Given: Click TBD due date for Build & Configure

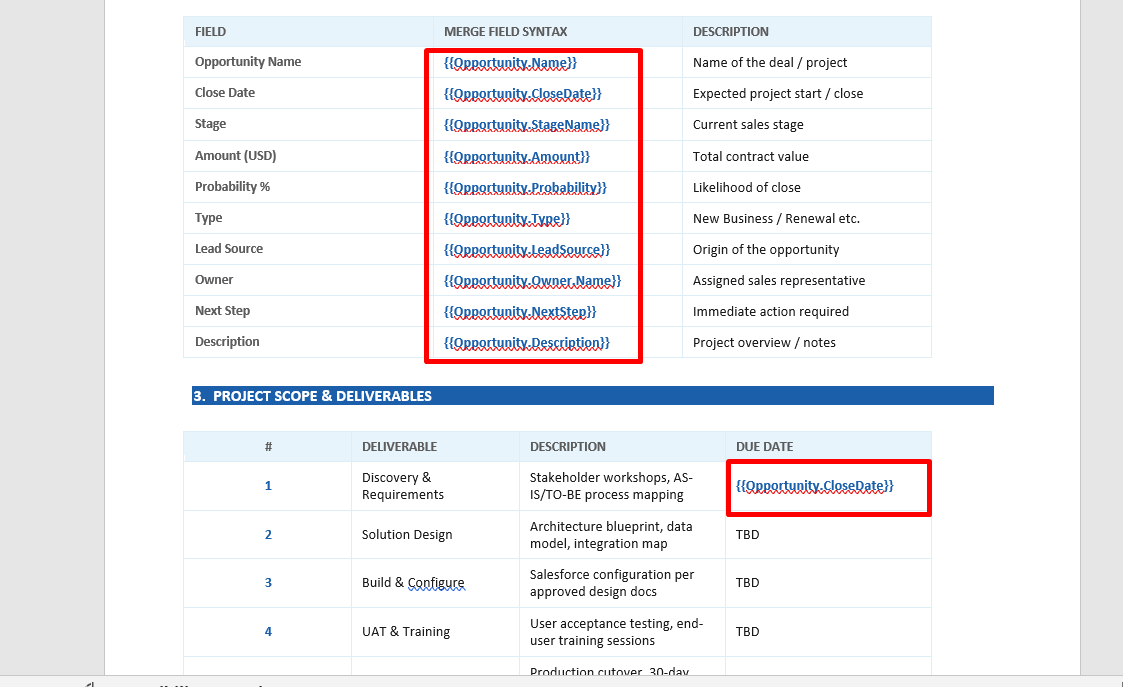Looking at the screenshot, I should (x=747, y=582).
